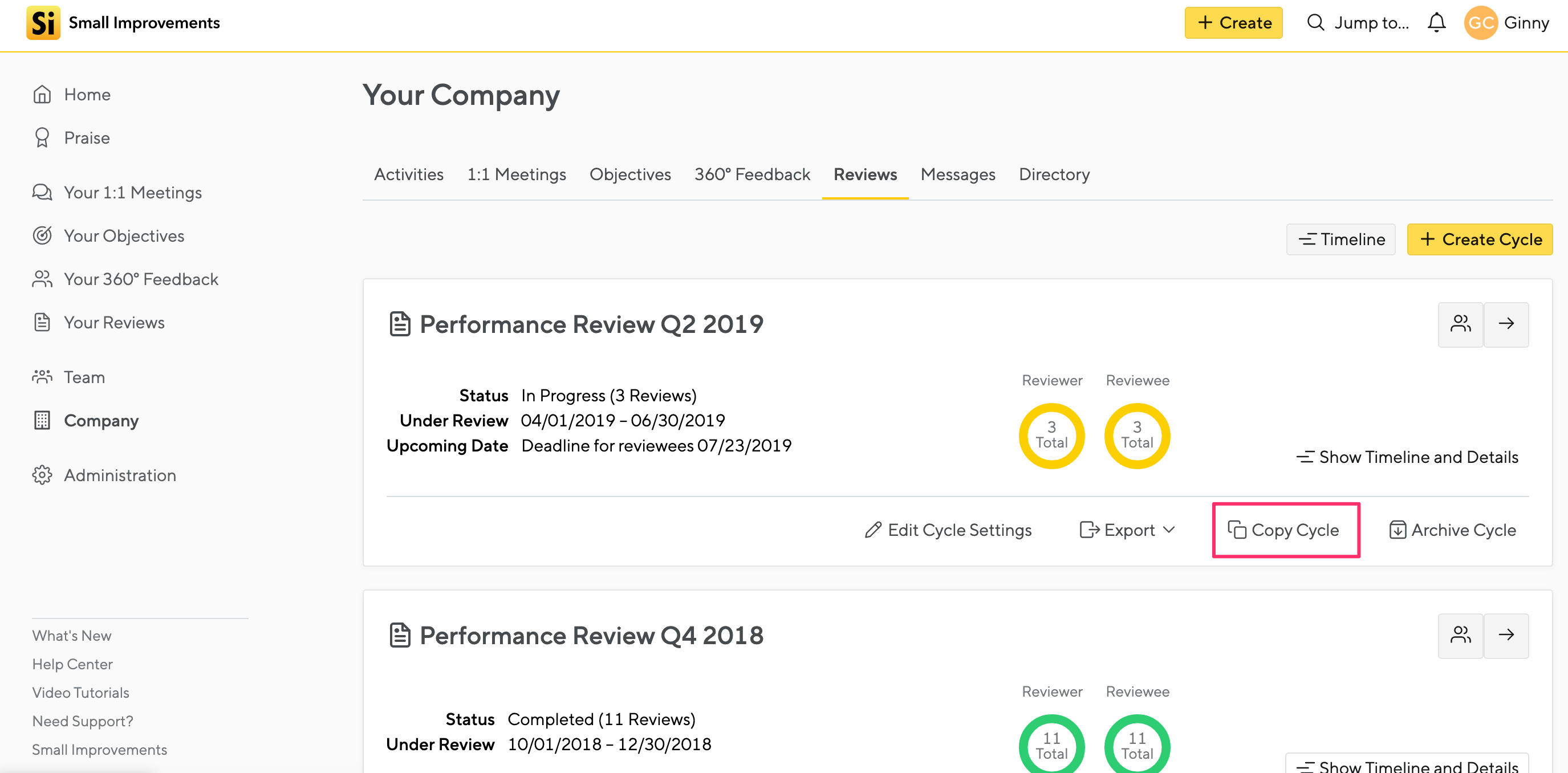This screenshot has width=1568, height=773.
Task: Click the Jump to search field
Action: [x=1358, y=23]
